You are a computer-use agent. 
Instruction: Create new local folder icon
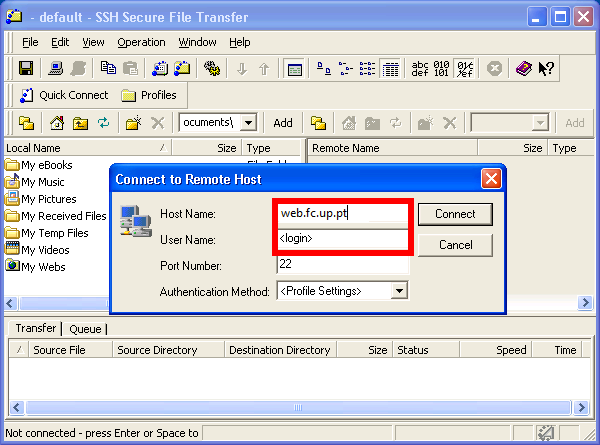click(x=134, y=123)
